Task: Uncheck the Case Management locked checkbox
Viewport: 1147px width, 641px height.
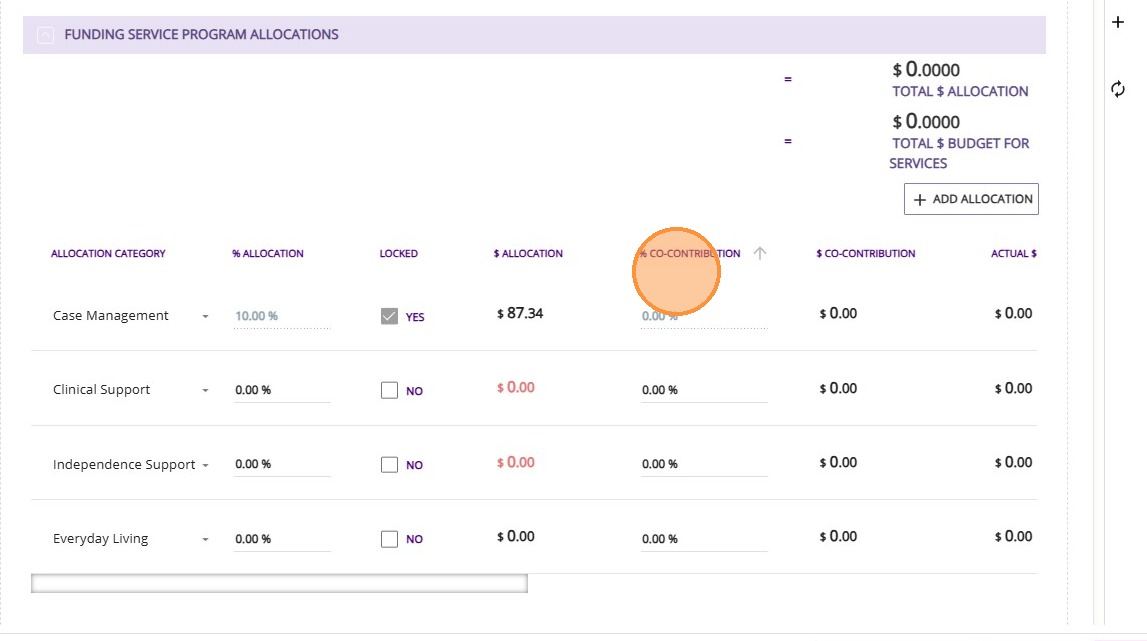Action: coord(390,316)
